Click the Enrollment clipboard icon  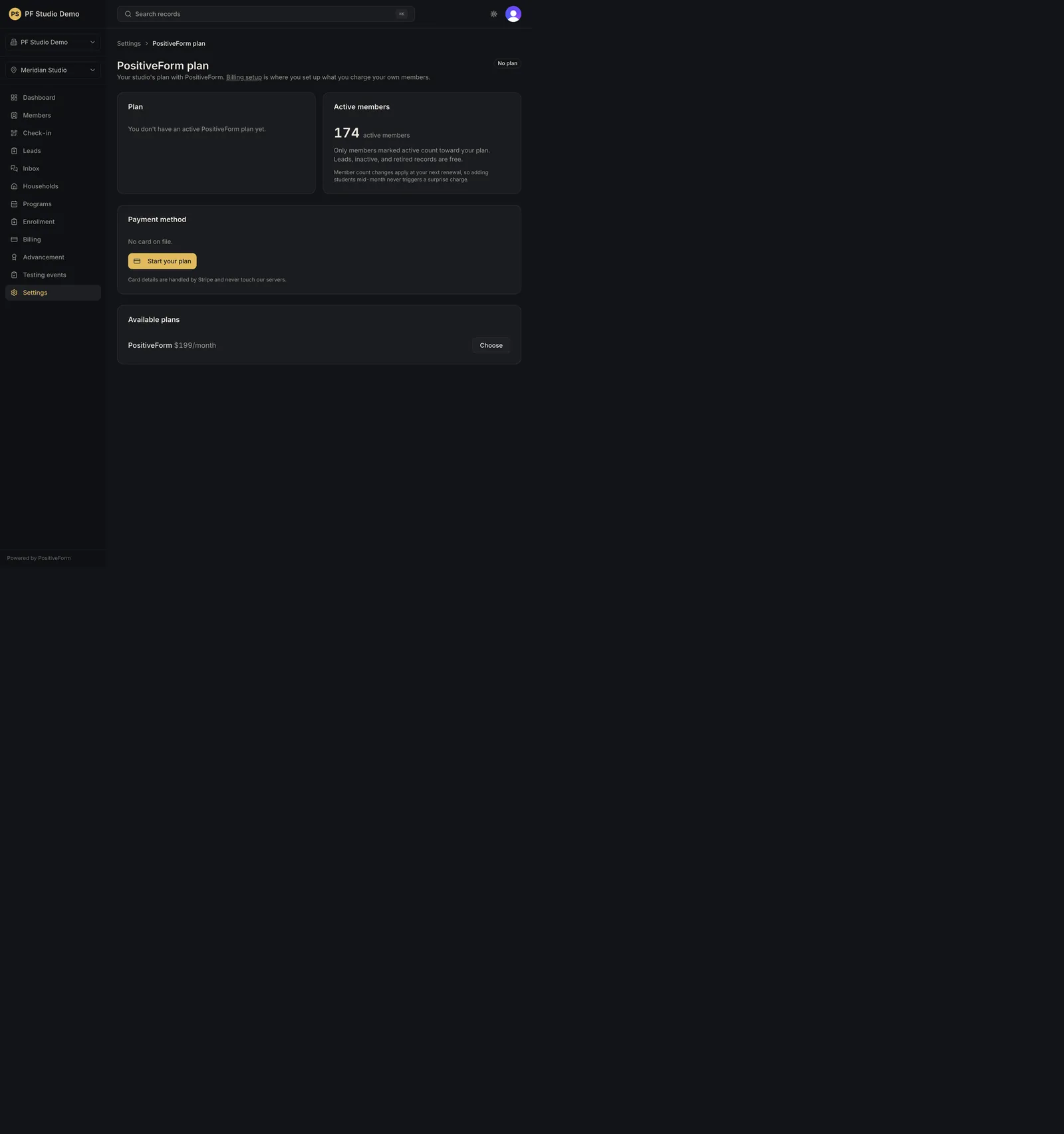point(14,222)
